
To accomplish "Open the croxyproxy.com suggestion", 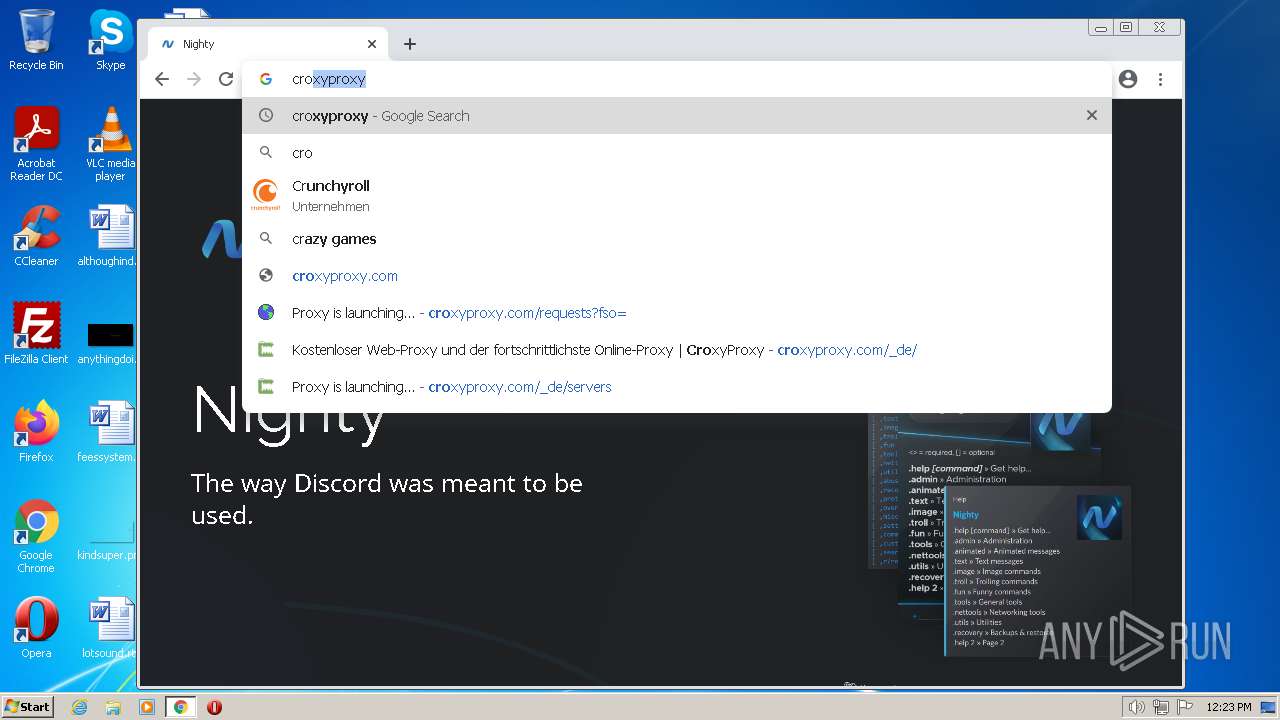I will tap(677, 276).
